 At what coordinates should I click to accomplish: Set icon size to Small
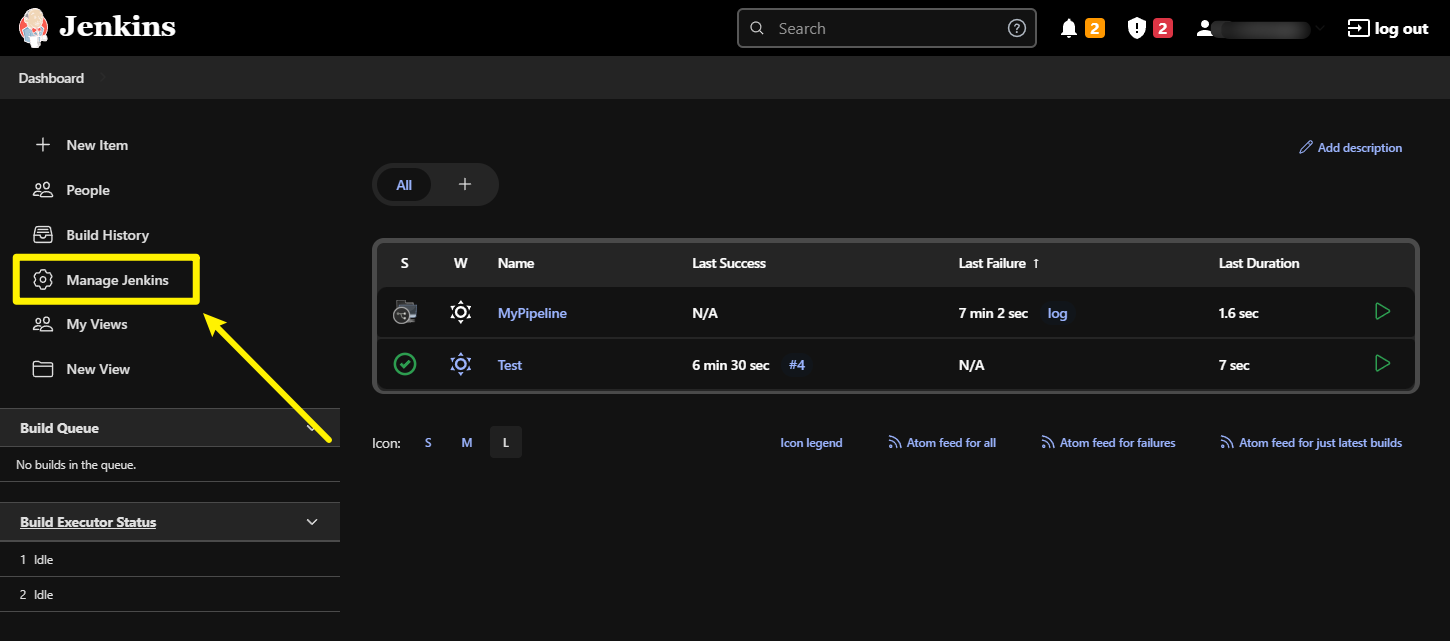428,443
